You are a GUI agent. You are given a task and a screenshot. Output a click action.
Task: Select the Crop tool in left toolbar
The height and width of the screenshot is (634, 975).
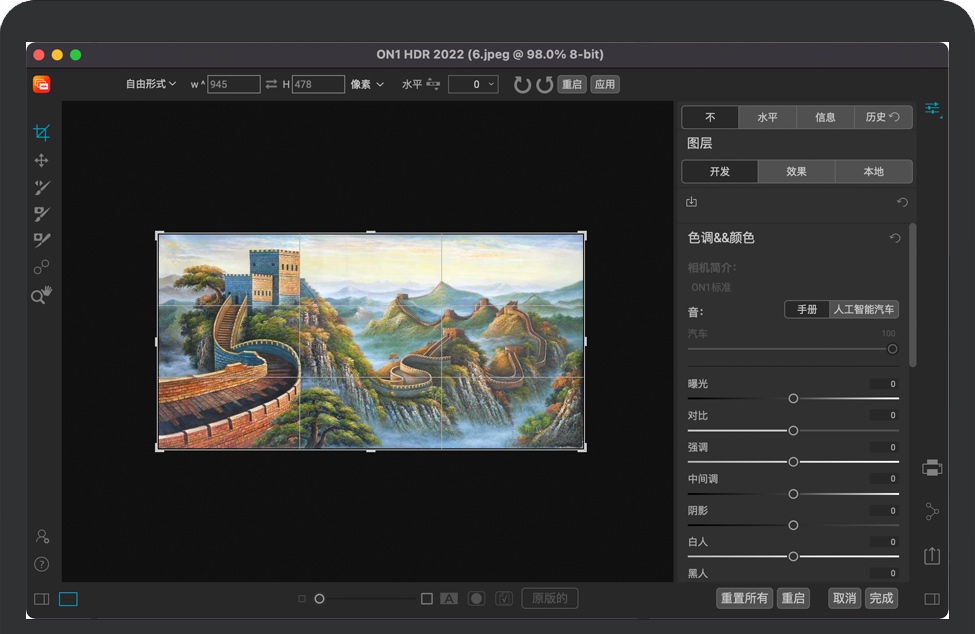[41, 133]
